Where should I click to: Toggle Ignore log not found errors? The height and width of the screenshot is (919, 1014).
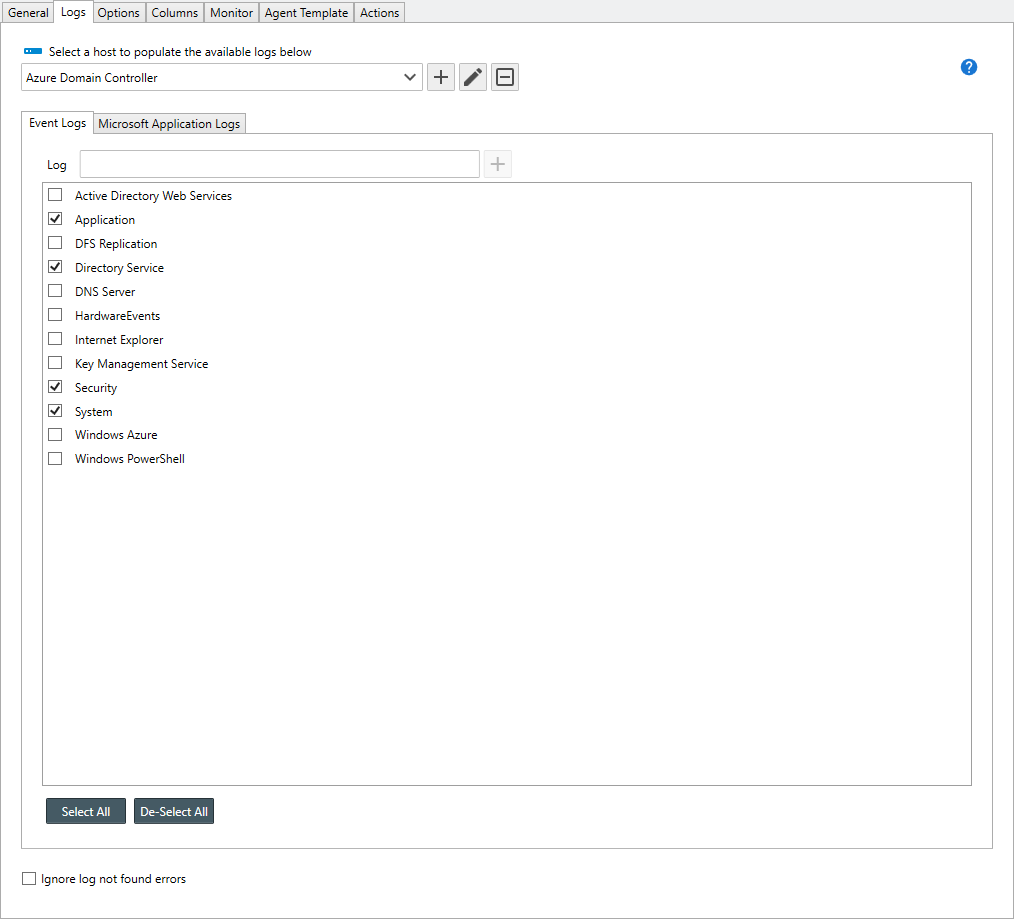click(29, 879)
